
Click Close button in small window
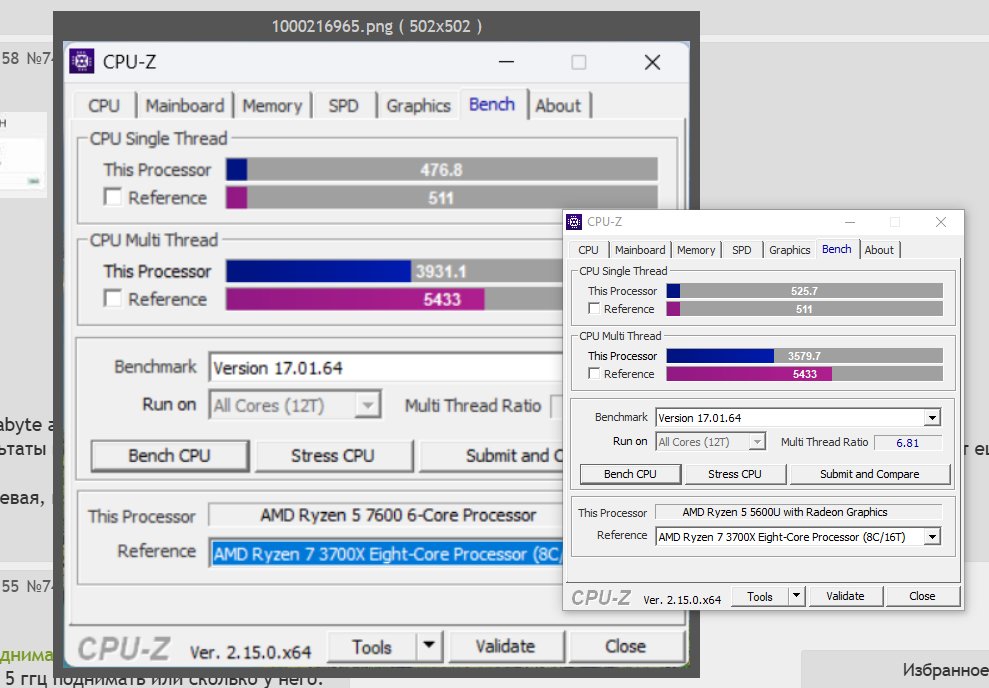[922, 596]
